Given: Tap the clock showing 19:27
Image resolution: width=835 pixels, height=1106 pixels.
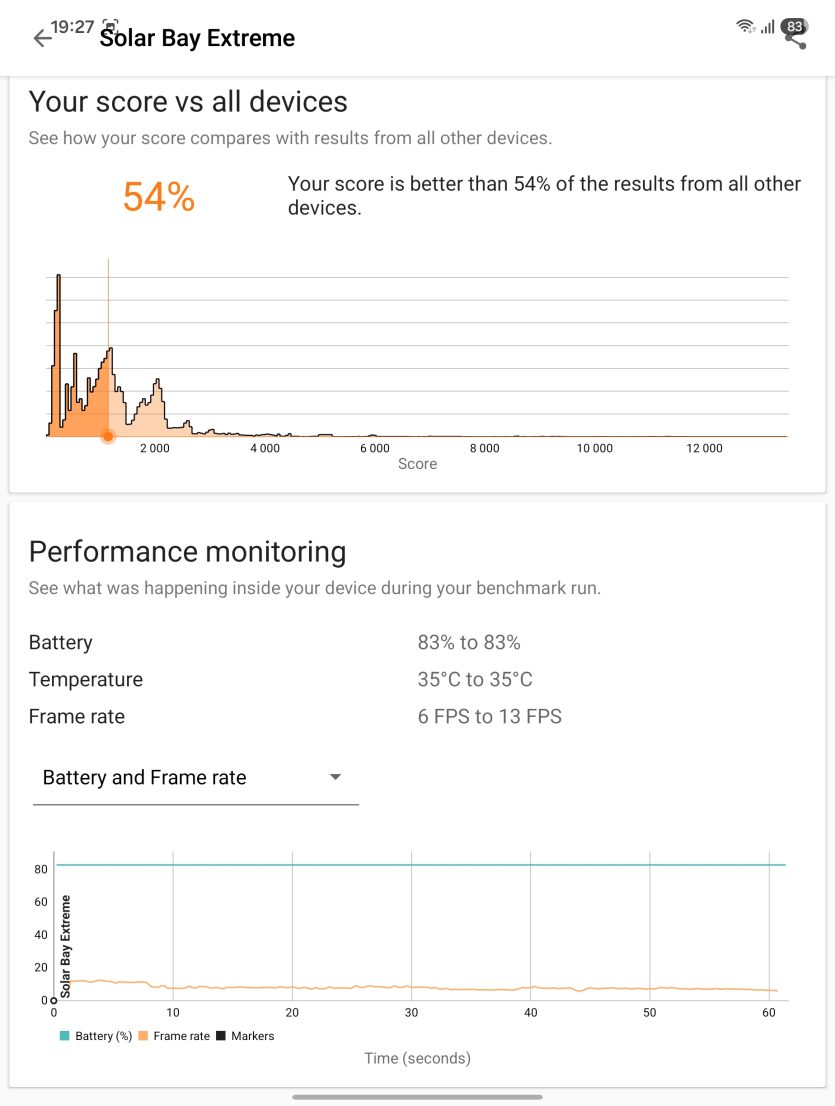Looking at the screenshot, I should point(72,27).
